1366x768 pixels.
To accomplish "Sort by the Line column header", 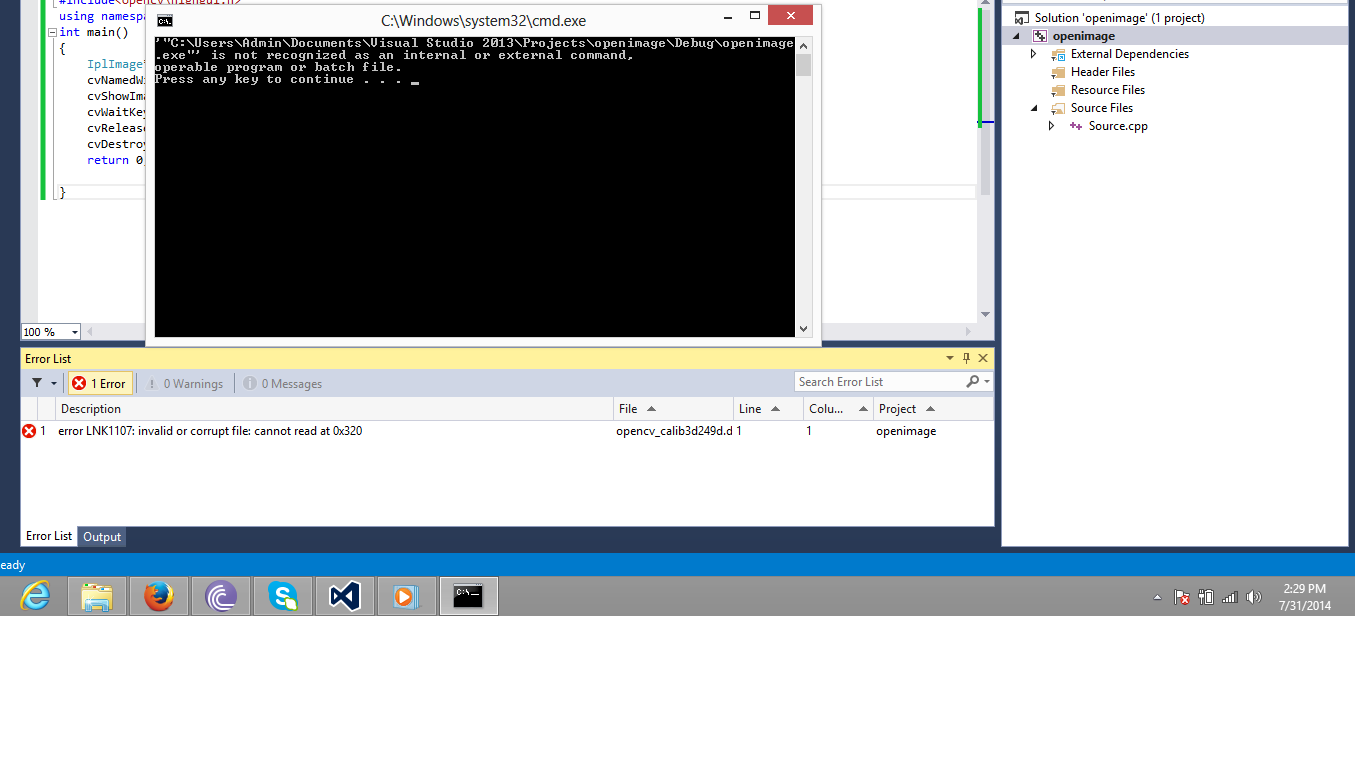I will click(768, 409).
